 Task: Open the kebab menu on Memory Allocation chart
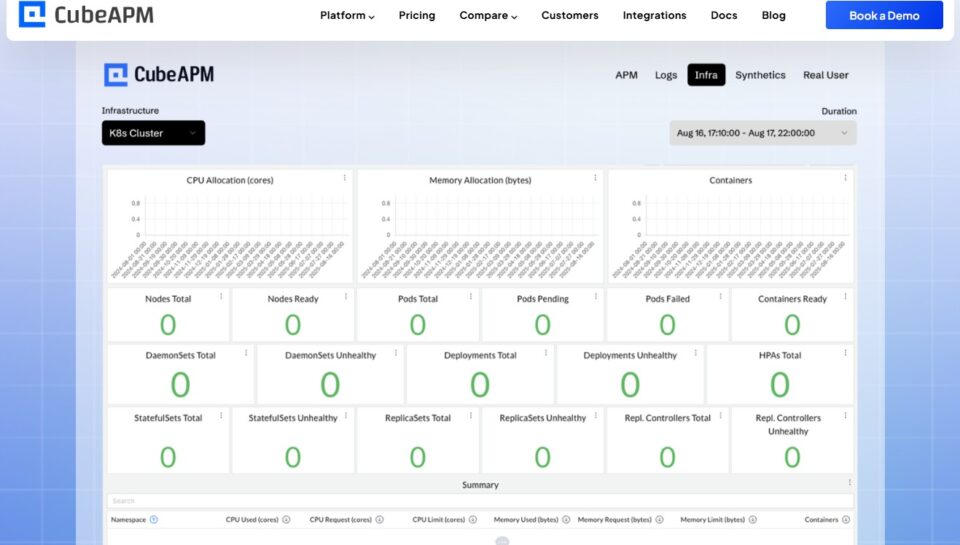(595, 178)
